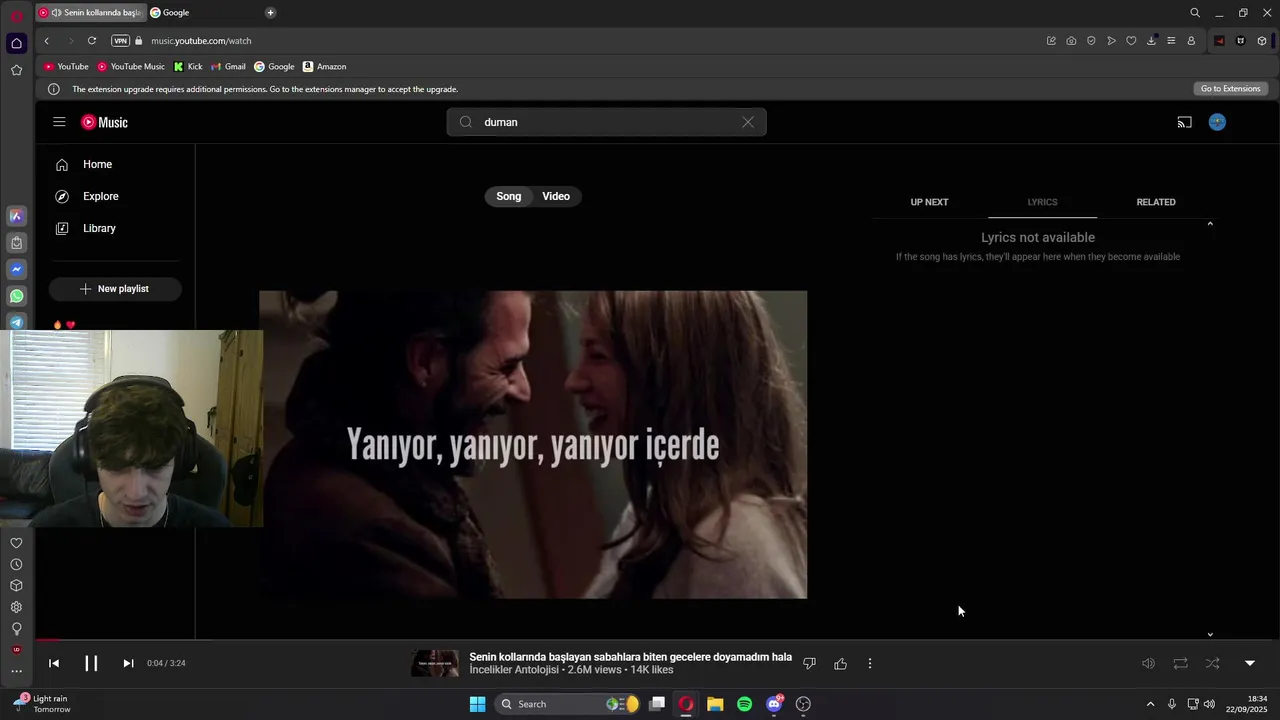This screenshot has width=1280, height=720.
Task: Create a New playlist
Action: pos(115,289)
